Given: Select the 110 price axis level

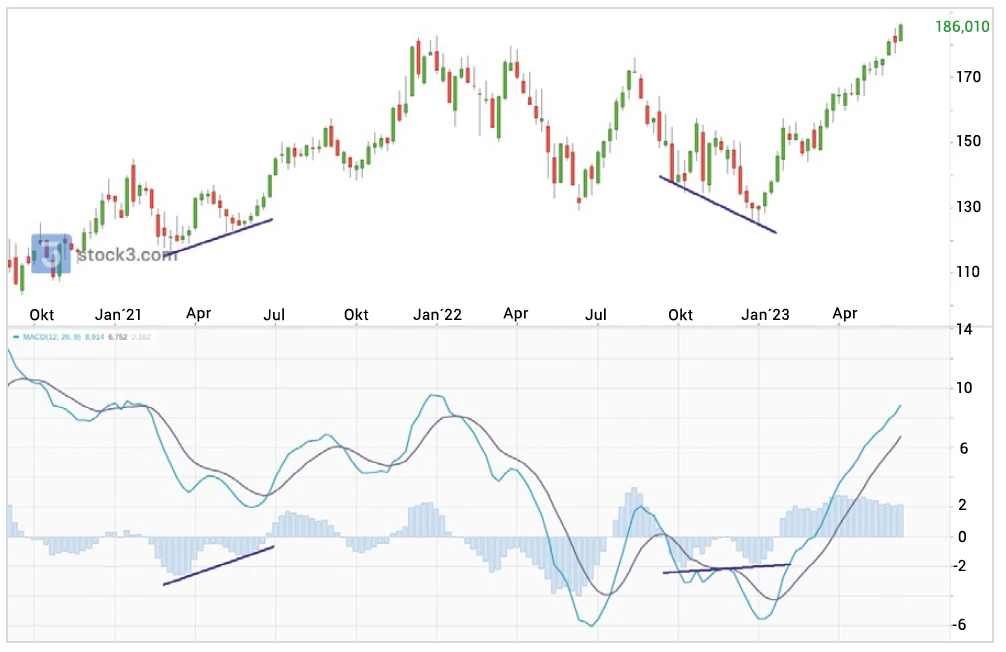Looking at the screenshot, I should (968, 272).
